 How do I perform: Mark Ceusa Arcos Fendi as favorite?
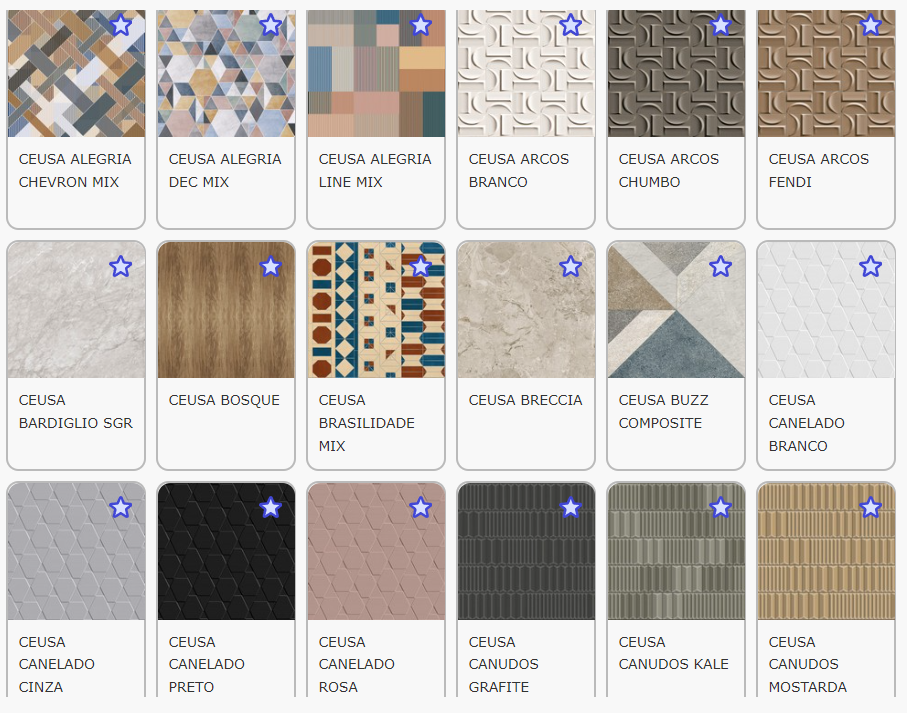870,25
